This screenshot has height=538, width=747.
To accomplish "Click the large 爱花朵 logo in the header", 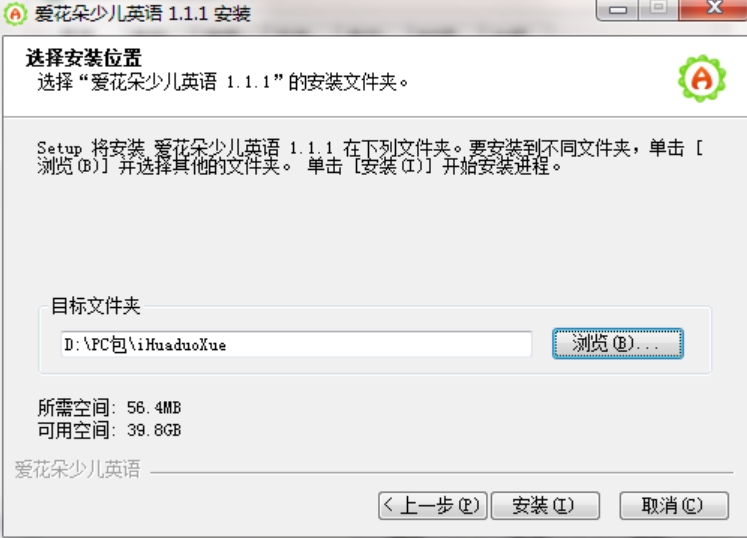I will pyautogui.click(x=702, y=78).
